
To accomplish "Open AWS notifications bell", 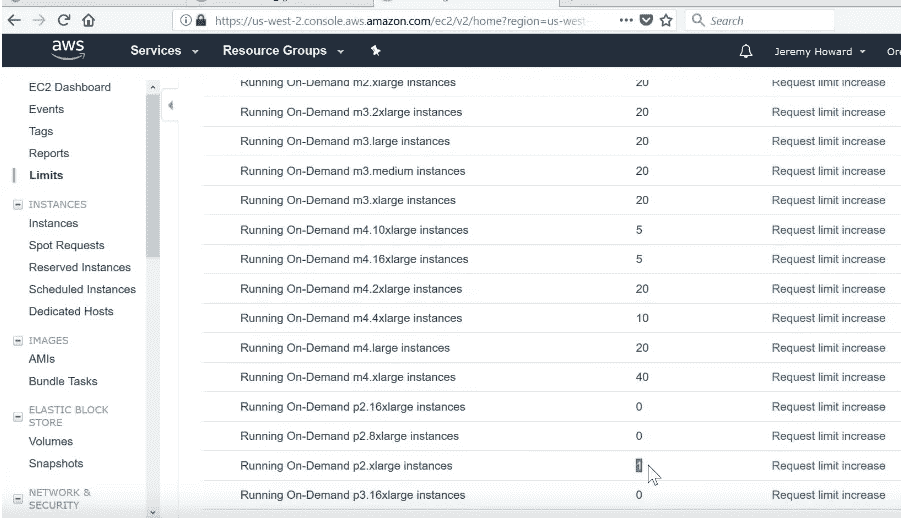I will point(746,51).
